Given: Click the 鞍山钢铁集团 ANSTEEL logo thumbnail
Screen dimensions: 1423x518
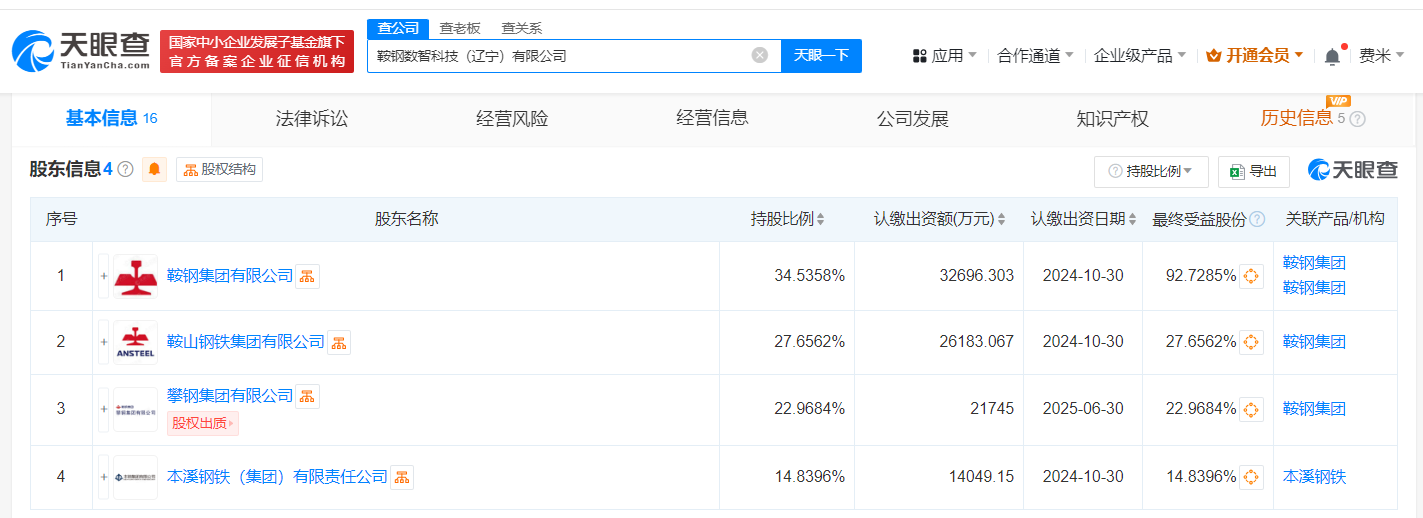Looking at the screenshot, I should click(135, 342).
